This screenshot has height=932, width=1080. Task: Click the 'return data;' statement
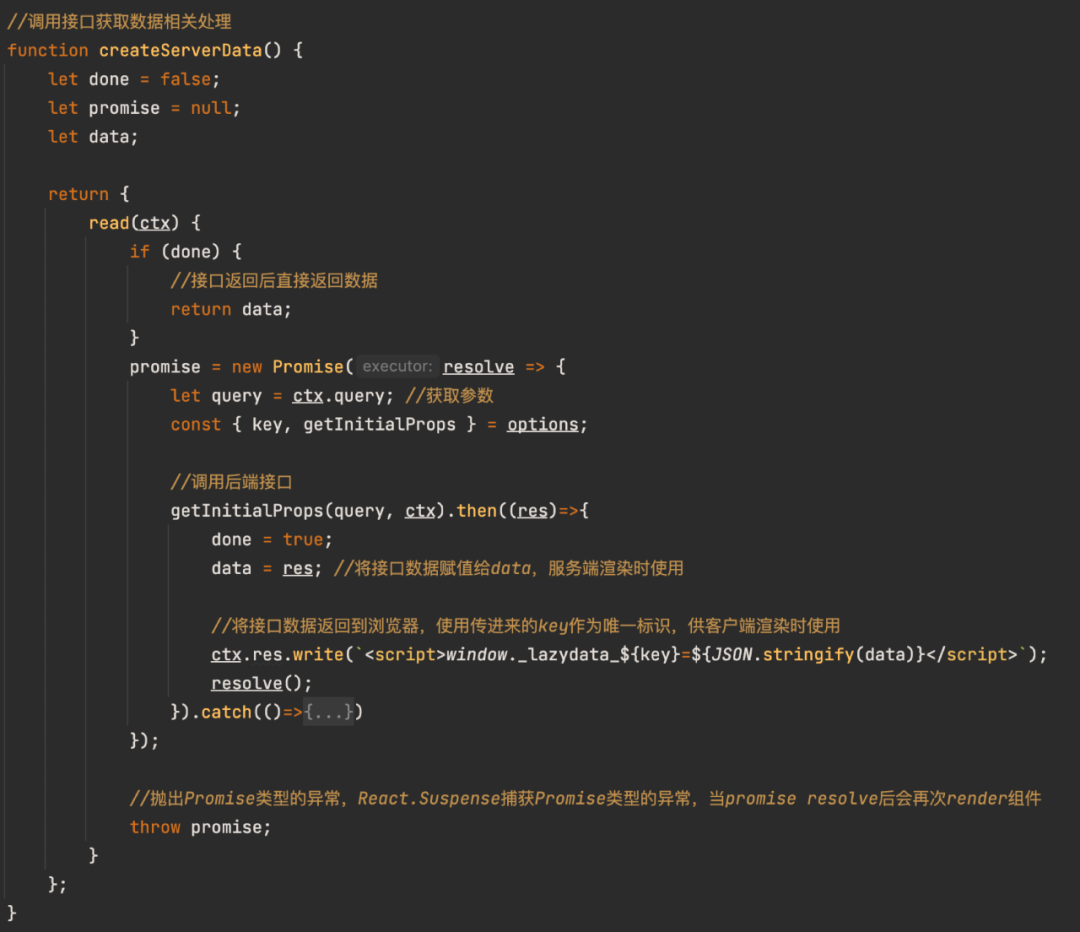pos(231,309)
